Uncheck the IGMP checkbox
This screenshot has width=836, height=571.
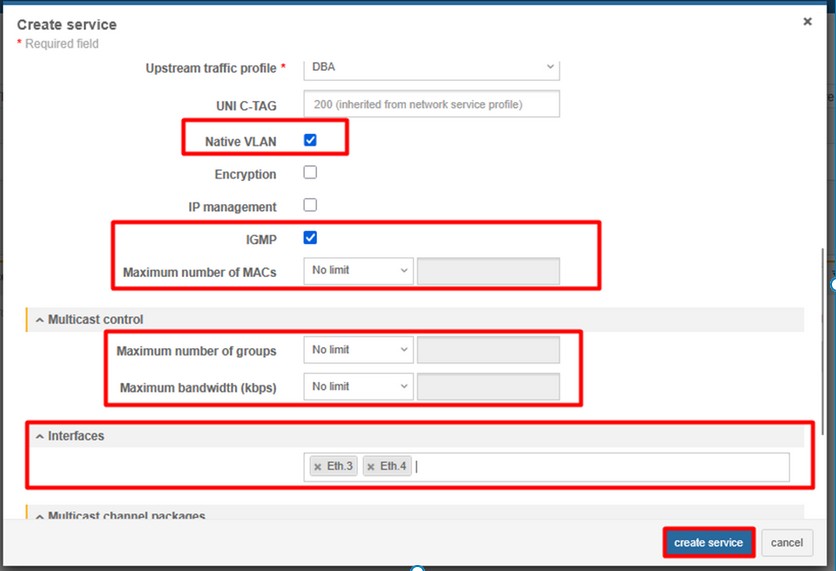310,238
